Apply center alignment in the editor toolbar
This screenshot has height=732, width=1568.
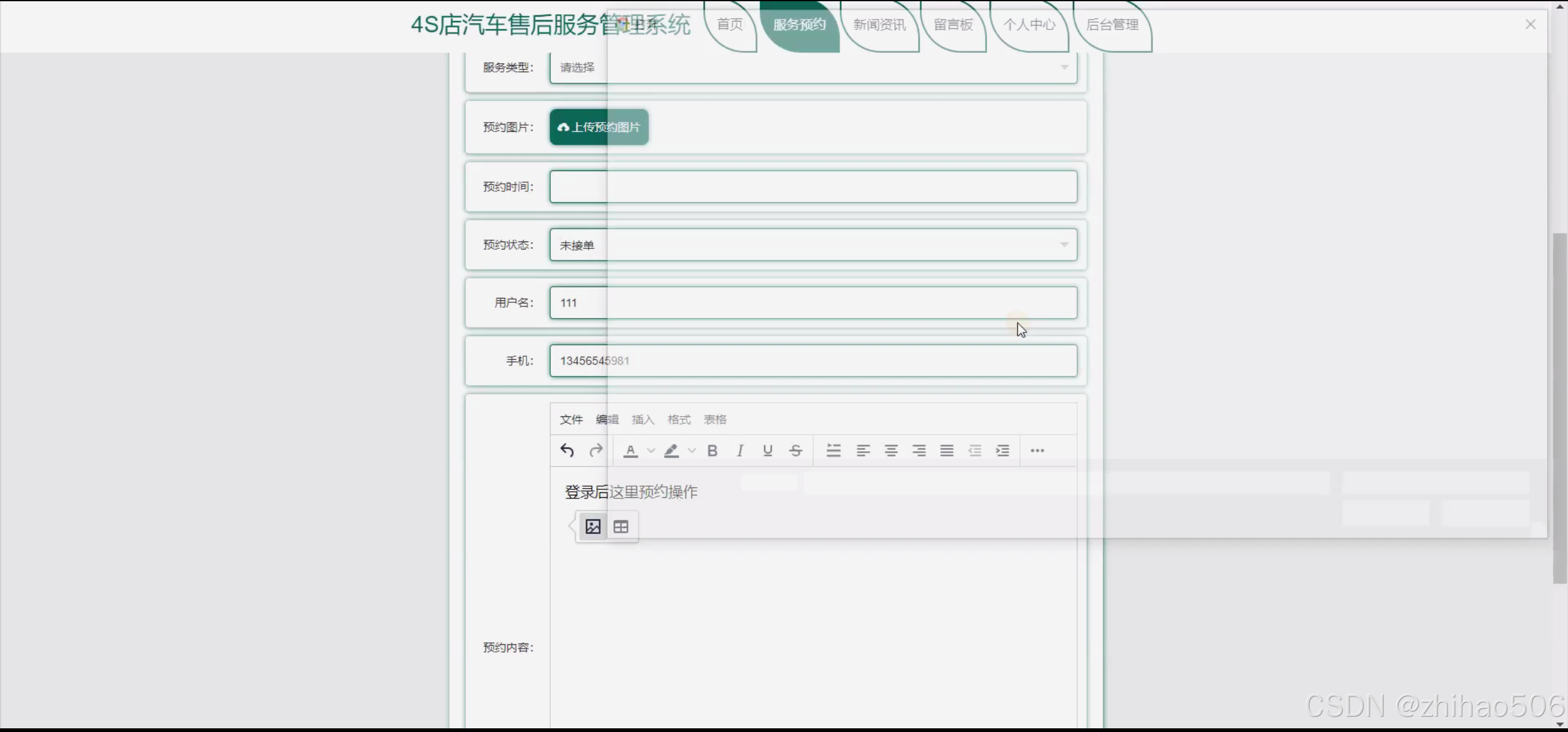890,450
